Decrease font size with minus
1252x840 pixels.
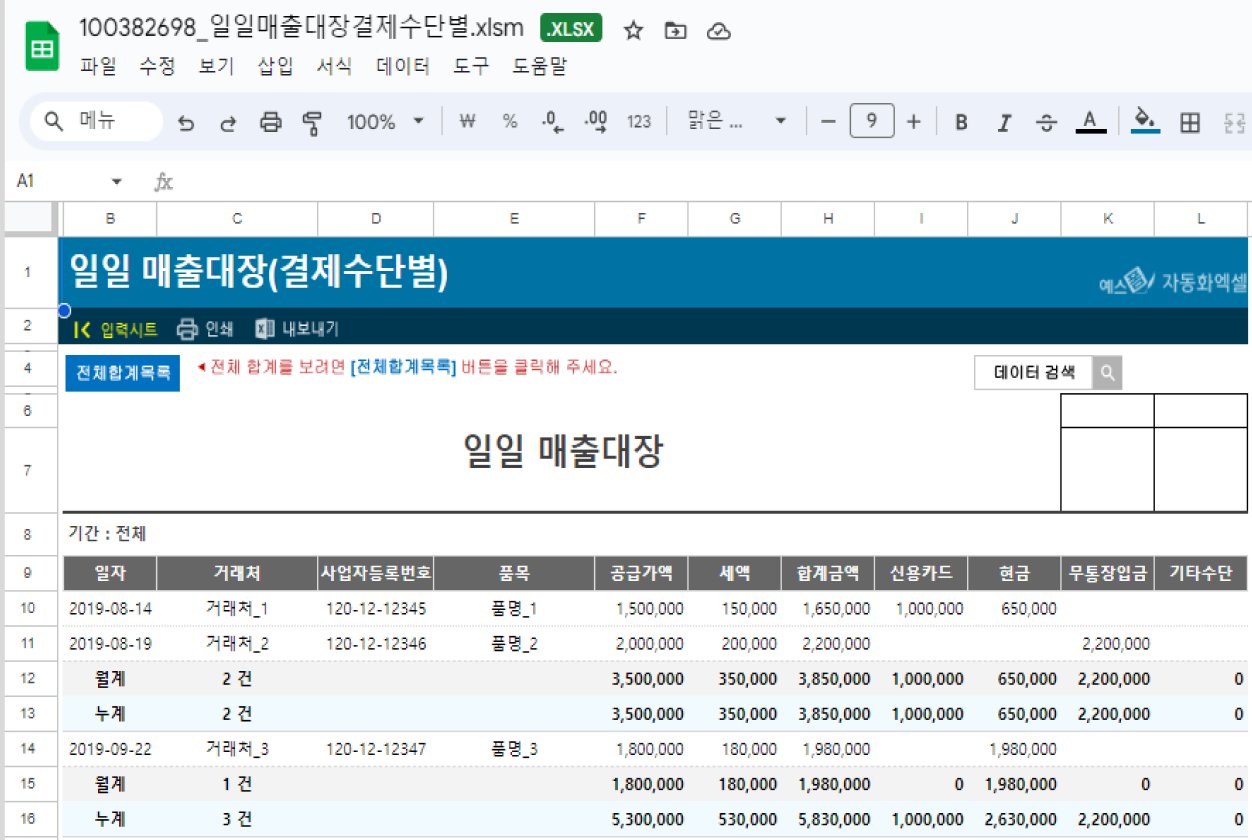pyautogui.click(x=828, y=122)
